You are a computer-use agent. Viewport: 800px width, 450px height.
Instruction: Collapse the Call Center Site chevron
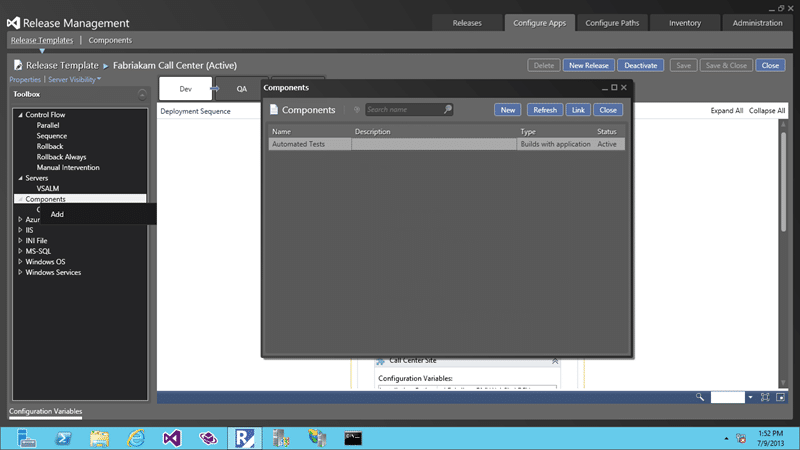(x=555, y=361)
